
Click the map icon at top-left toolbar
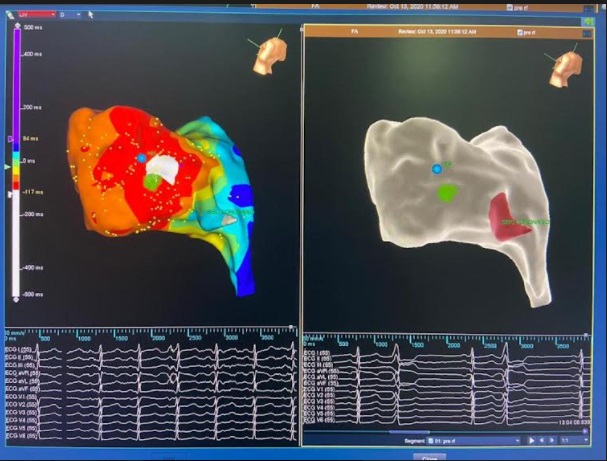(x=8, y=15)
